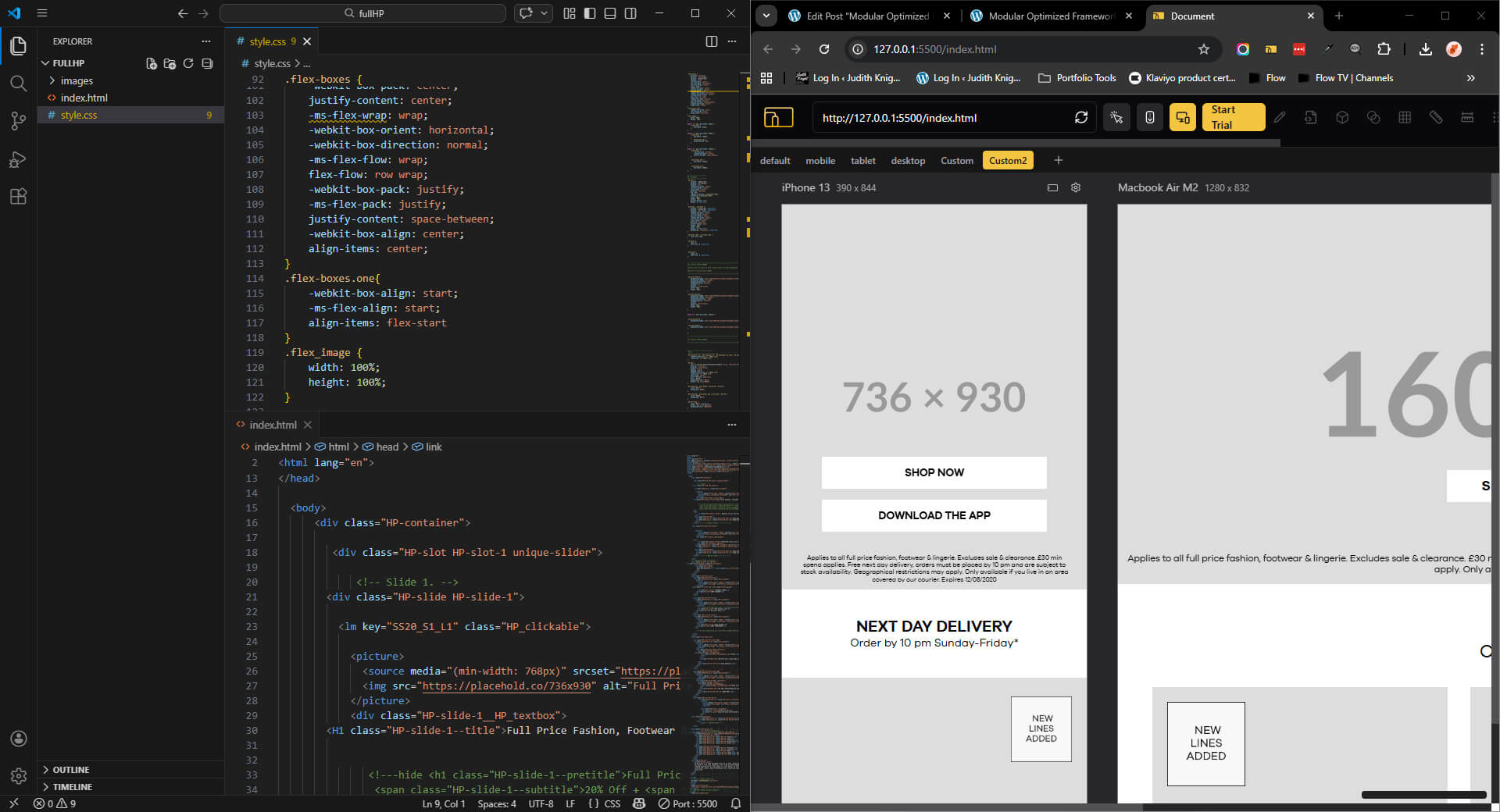Switch to the index.html editor tab
1500x812 pixels.
(273, 425)
